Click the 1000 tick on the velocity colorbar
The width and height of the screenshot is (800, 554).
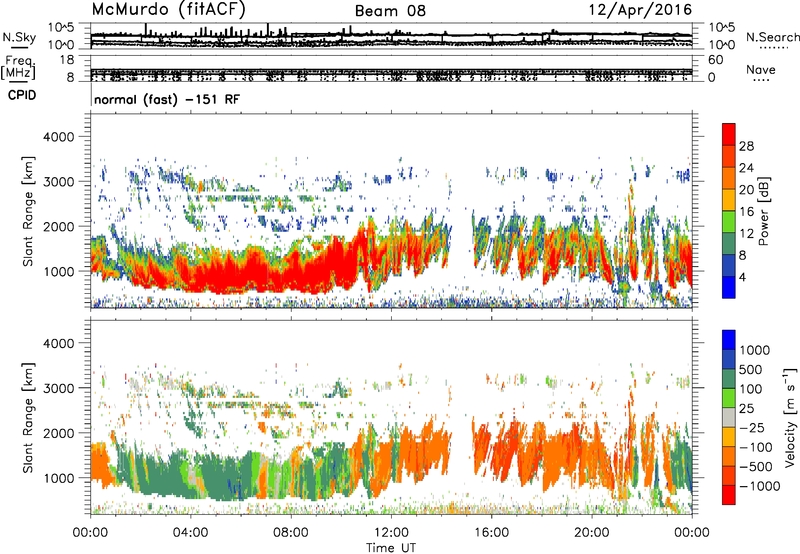pos(755,350)
